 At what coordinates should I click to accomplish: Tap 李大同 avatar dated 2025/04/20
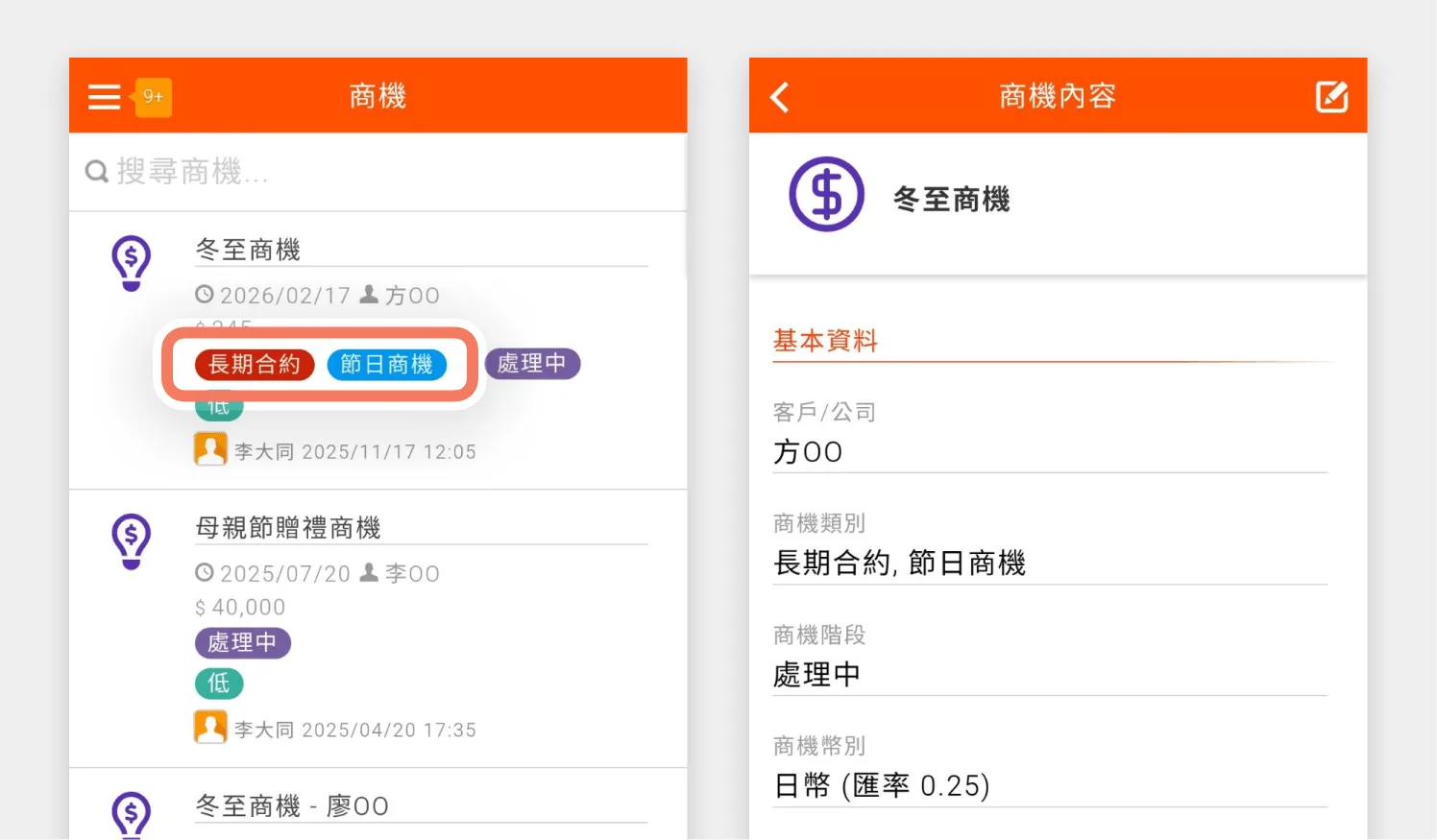click(x=210, y=727)
